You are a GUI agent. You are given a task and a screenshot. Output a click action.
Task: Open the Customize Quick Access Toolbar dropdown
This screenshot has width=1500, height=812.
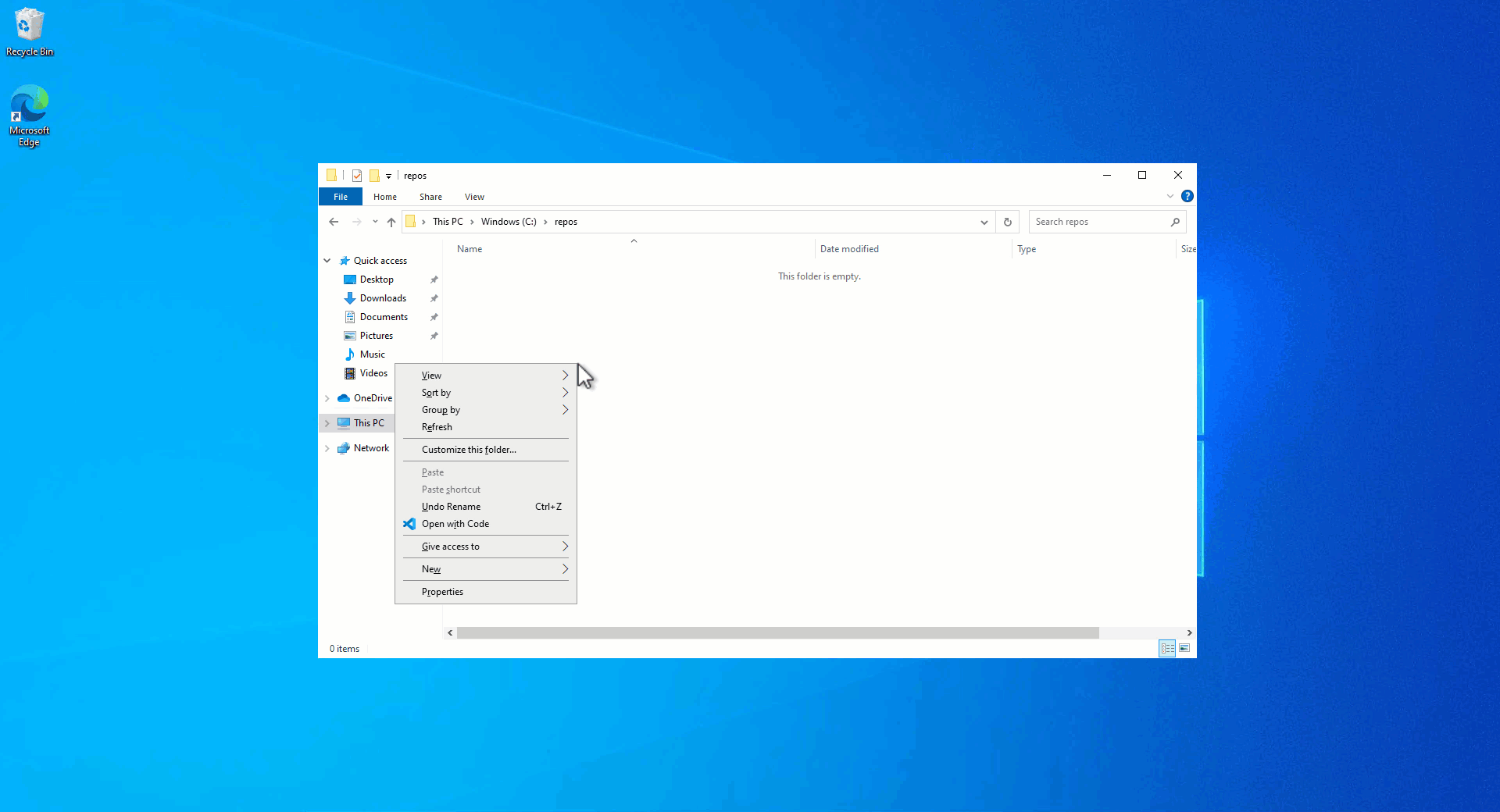[388, 176]
